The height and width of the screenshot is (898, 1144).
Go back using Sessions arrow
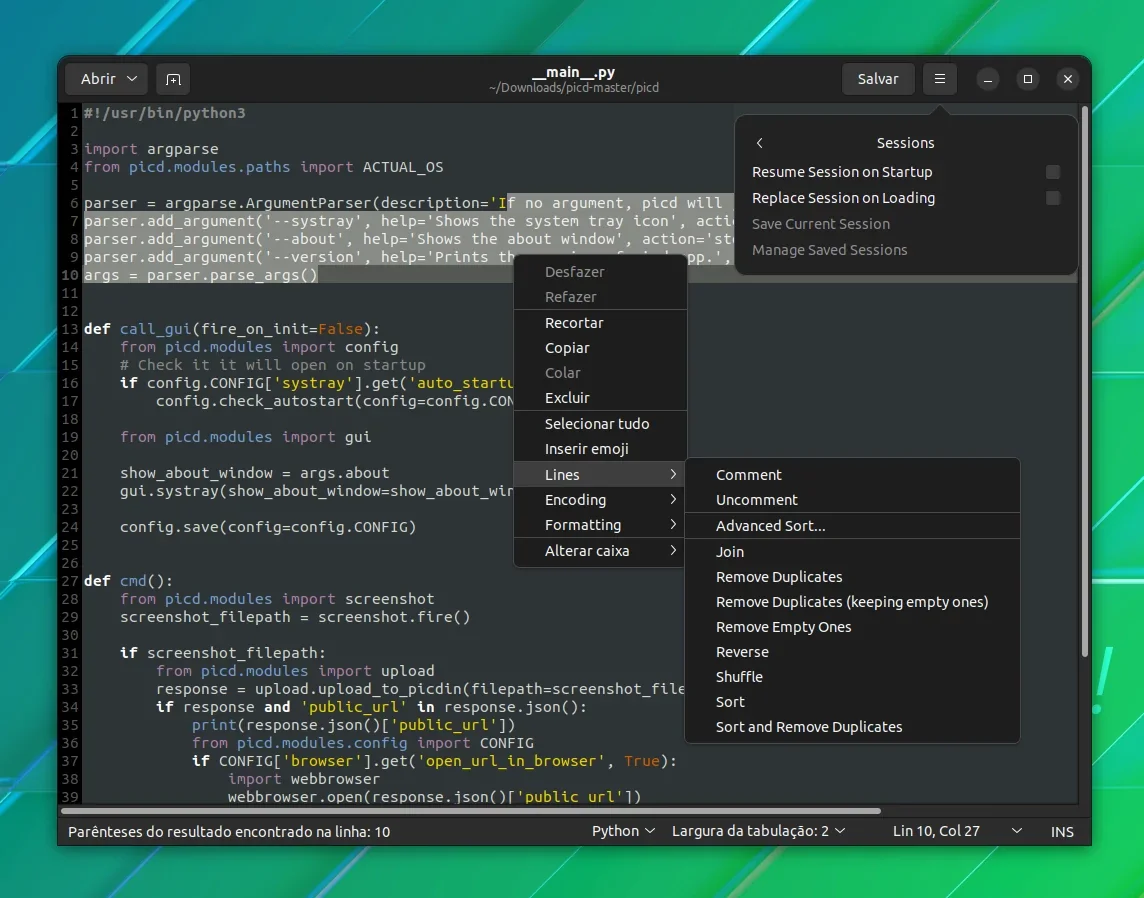(x=760, y=143)
